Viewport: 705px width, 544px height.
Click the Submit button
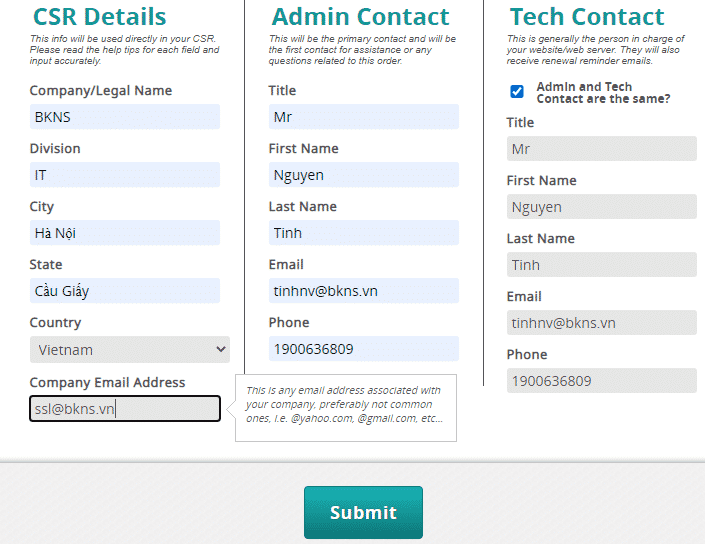363,512
